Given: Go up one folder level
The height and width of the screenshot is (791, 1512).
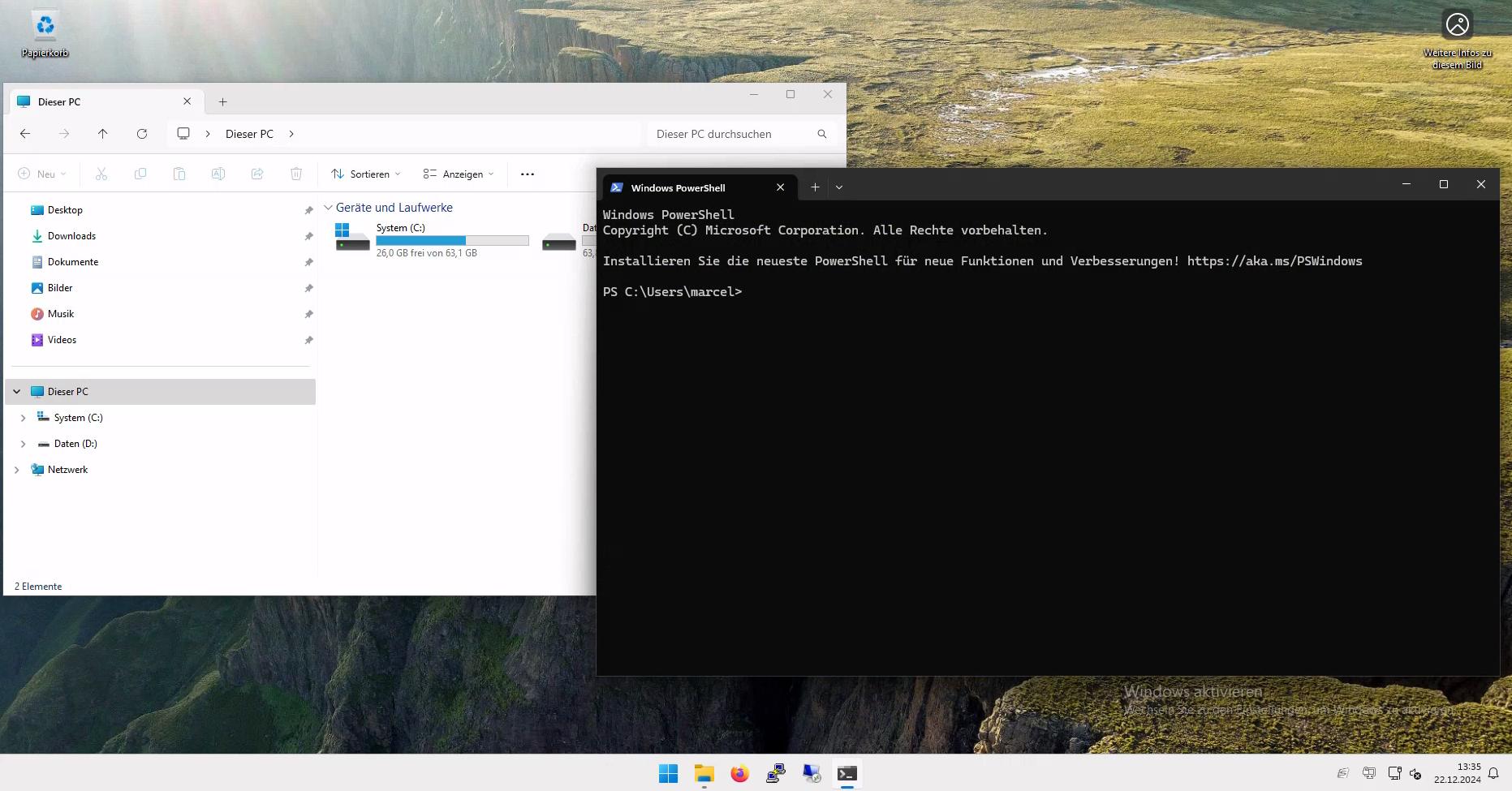Looking at the screenshot, I should (102, 134).
